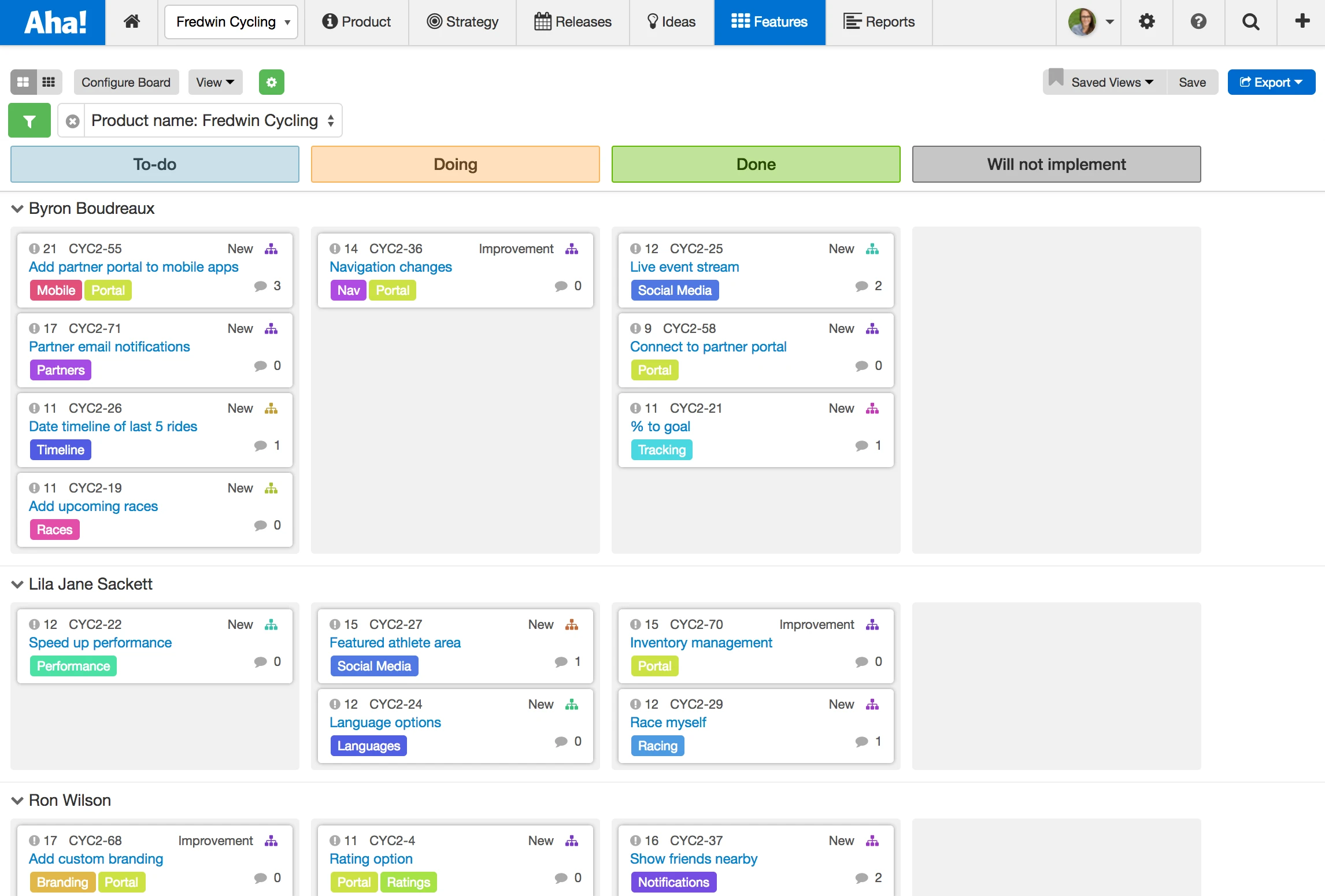The image size is (1325, 896).
Task: Open the Fredwin Cycling product dropdown
Action: click(x=231, y=22)
